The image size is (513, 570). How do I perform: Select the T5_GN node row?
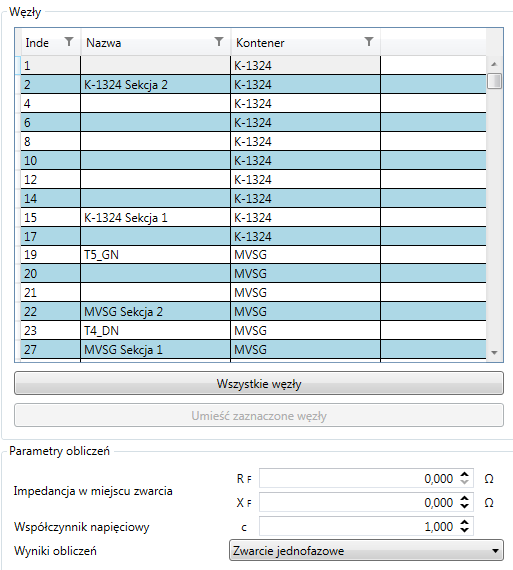pos(253,254)
